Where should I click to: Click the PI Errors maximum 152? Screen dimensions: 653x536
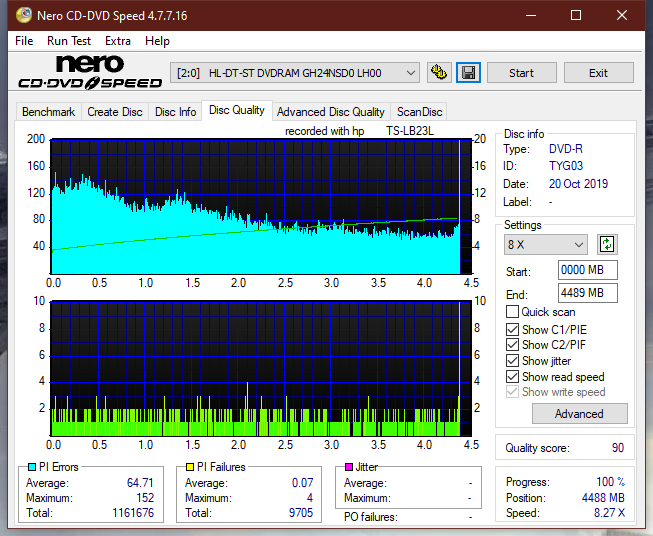pos(145,498)
